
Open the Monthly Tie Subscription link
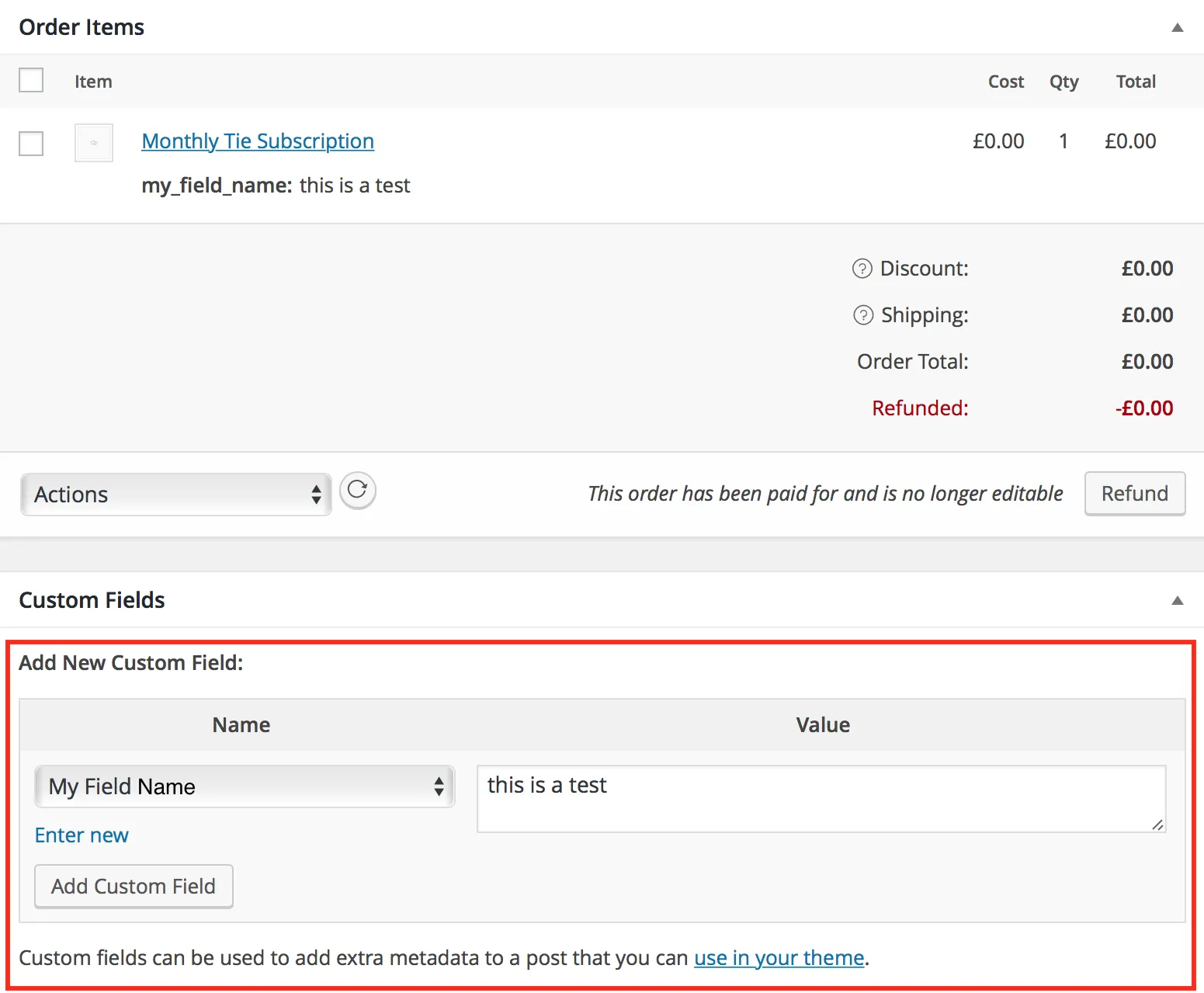coord(258,141)
